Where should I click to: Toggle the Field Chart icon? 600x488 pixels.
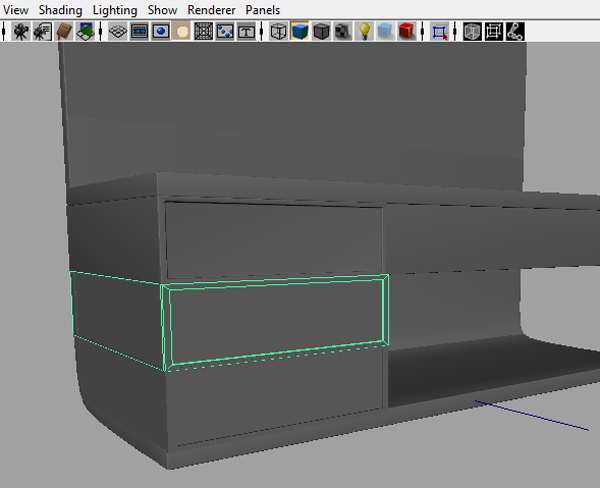coord(204,31)
